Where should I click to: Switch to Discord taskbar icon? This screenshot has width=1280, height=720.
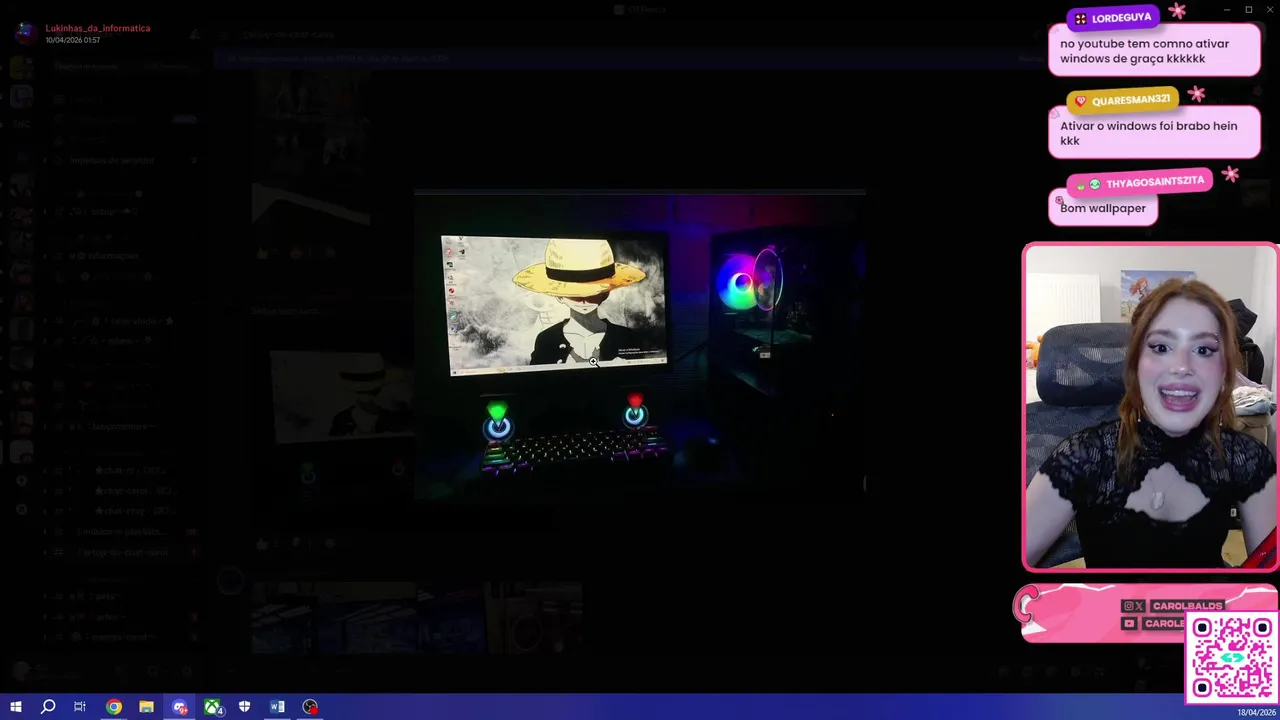click(x=180, y=707)
